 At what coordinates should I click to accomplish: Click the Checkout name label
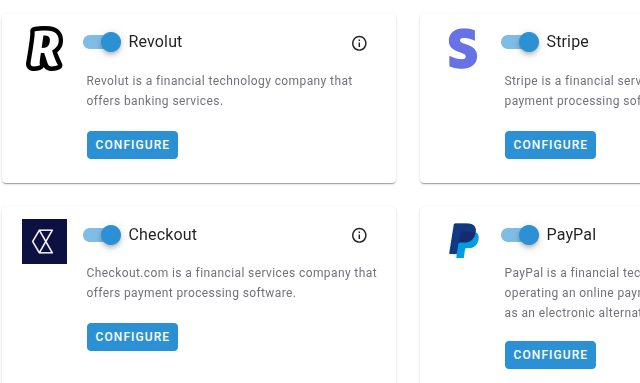(x=162, y=235)
